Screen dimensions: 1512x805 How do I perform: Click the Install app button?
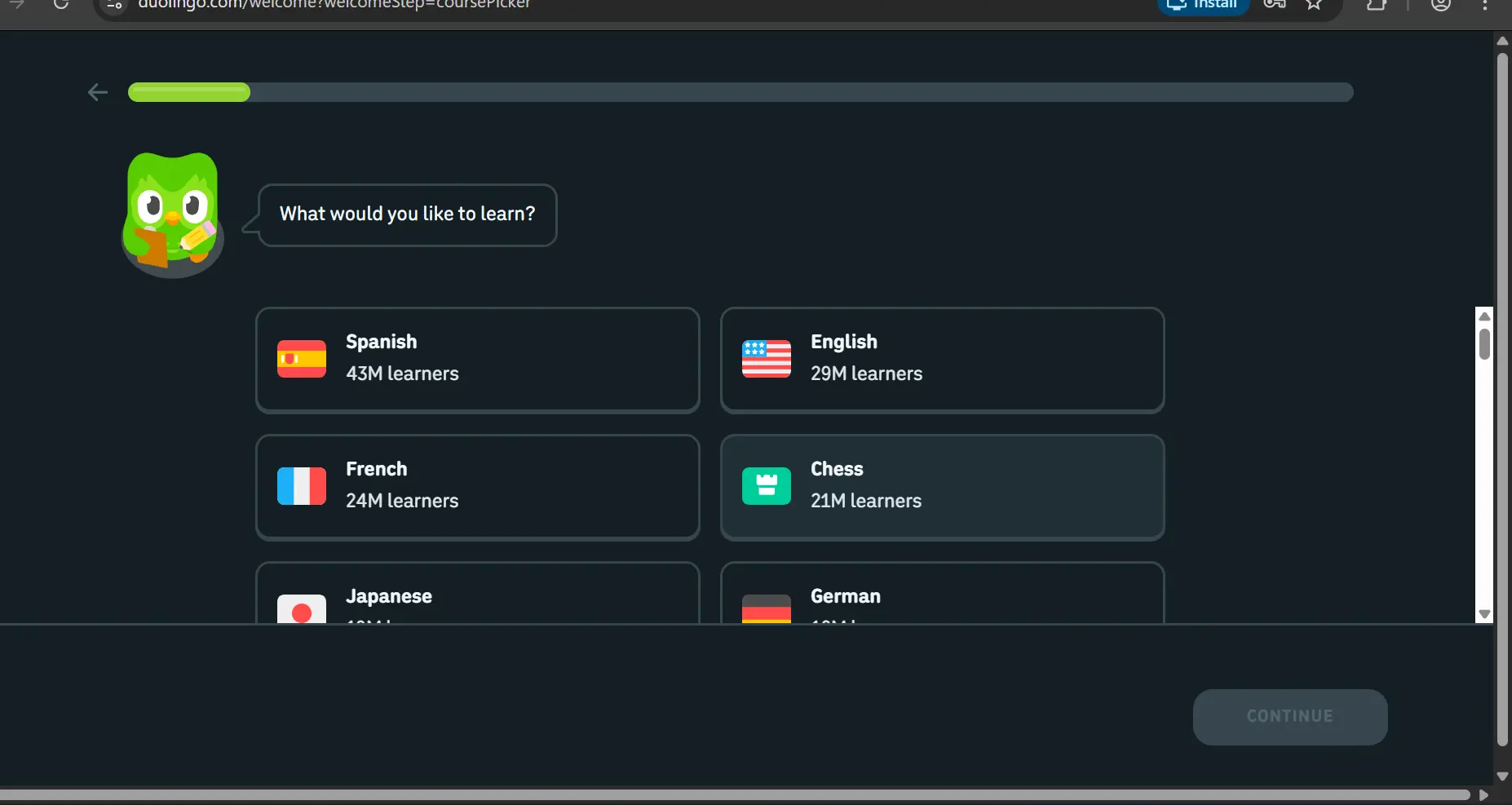point(1203,7)
